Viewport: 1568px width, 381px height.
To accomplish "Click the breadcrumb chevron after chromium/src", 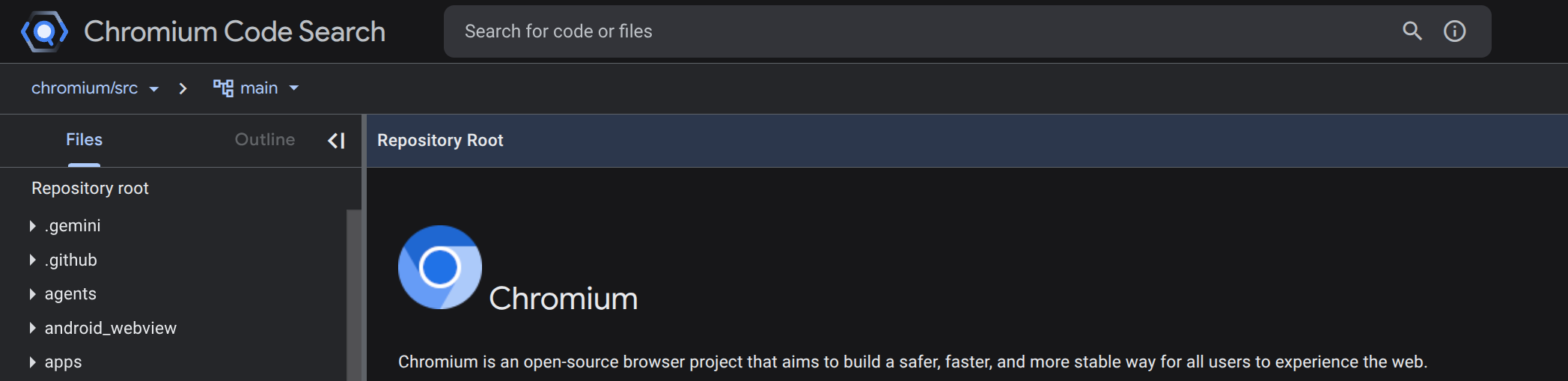I will 183,88.
